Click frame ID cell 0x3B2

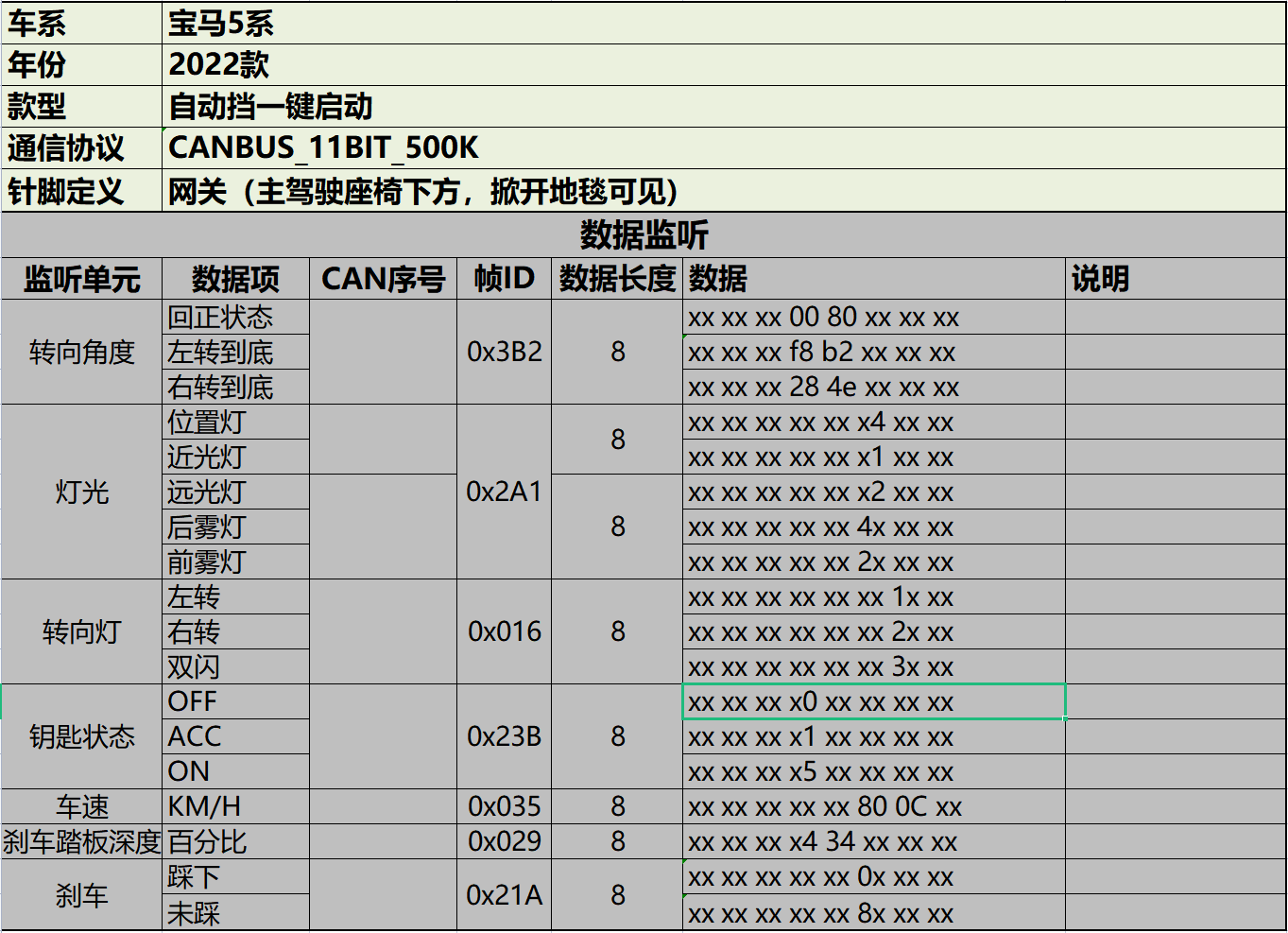[504, 352]
